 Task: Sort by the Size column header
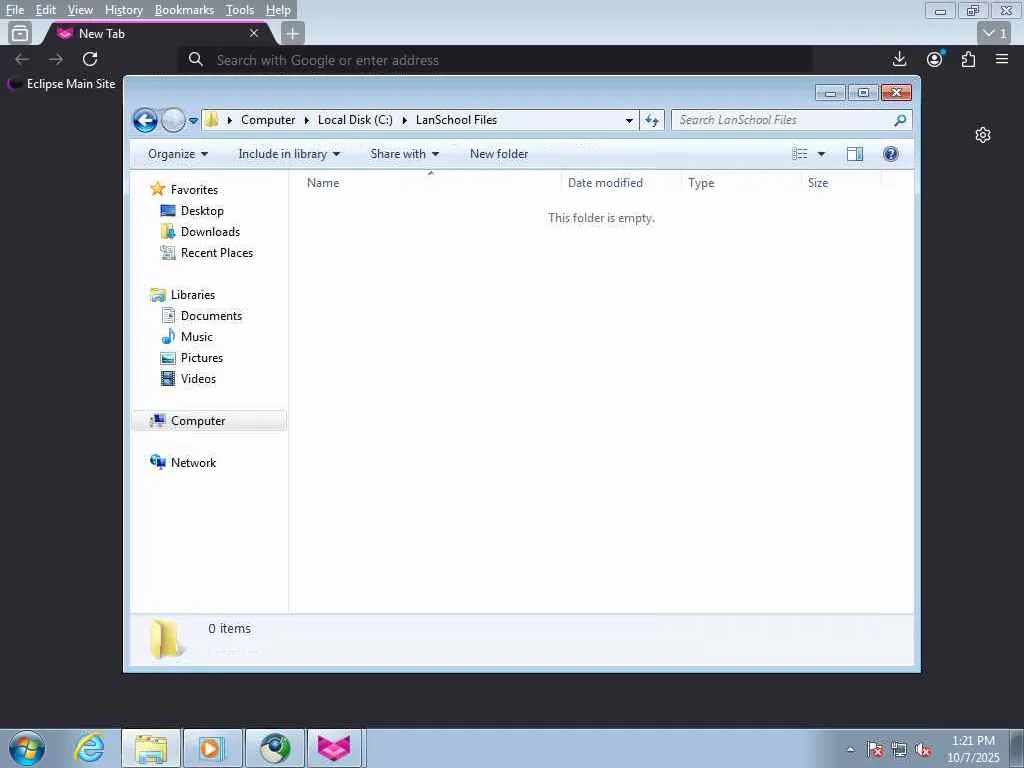(841, 183)
